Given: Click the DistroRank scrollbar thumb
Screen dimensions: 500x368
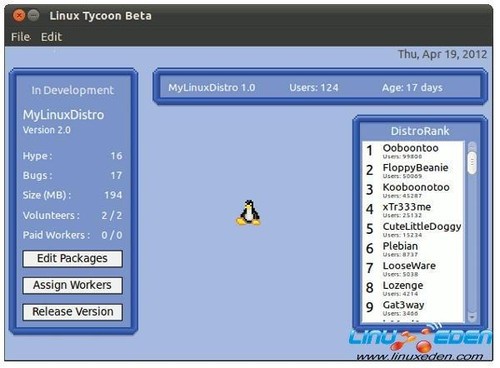Looking at the screenshot, I should (472, 163).
